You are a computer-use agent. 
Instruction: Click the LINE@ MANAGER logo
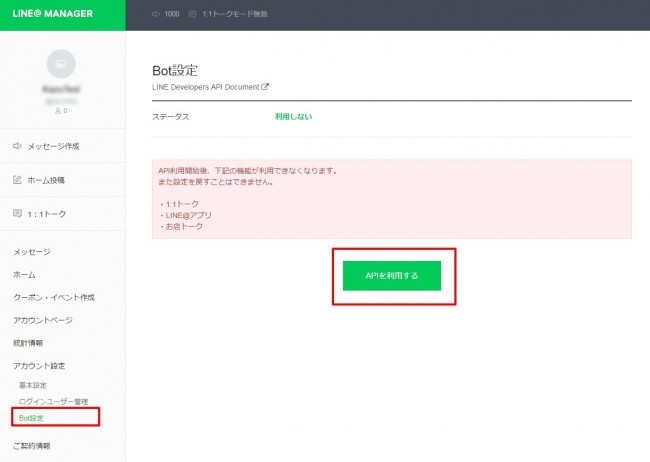pyautogui.click(x=53, y=14)
